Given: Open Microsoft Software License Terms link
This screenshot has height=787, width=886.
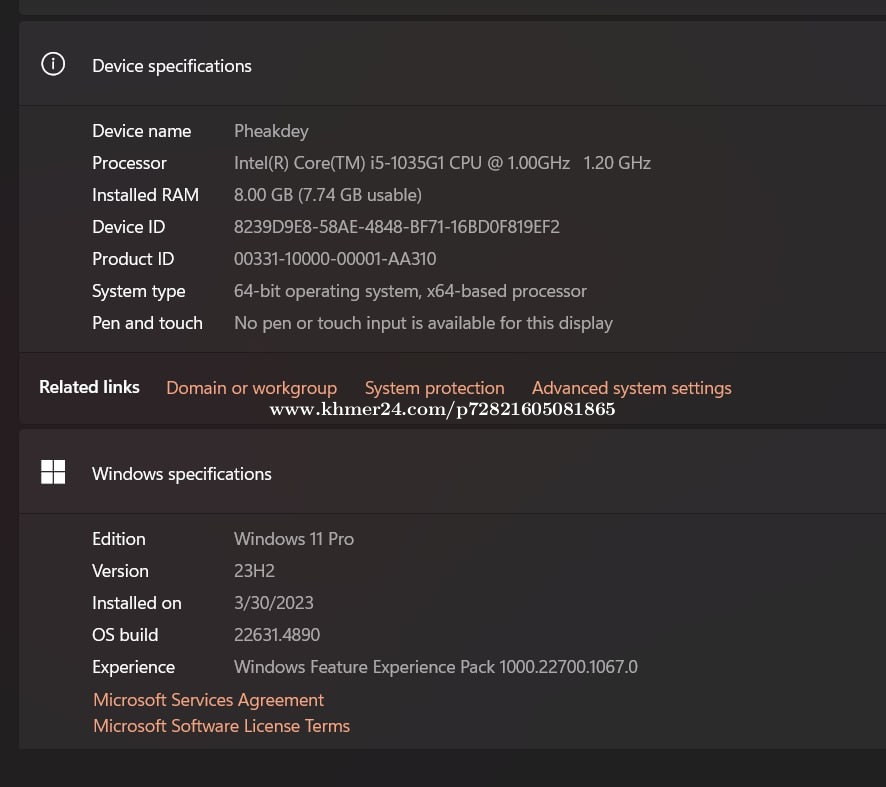Looking at the screenshot, I should coord(222,725).
